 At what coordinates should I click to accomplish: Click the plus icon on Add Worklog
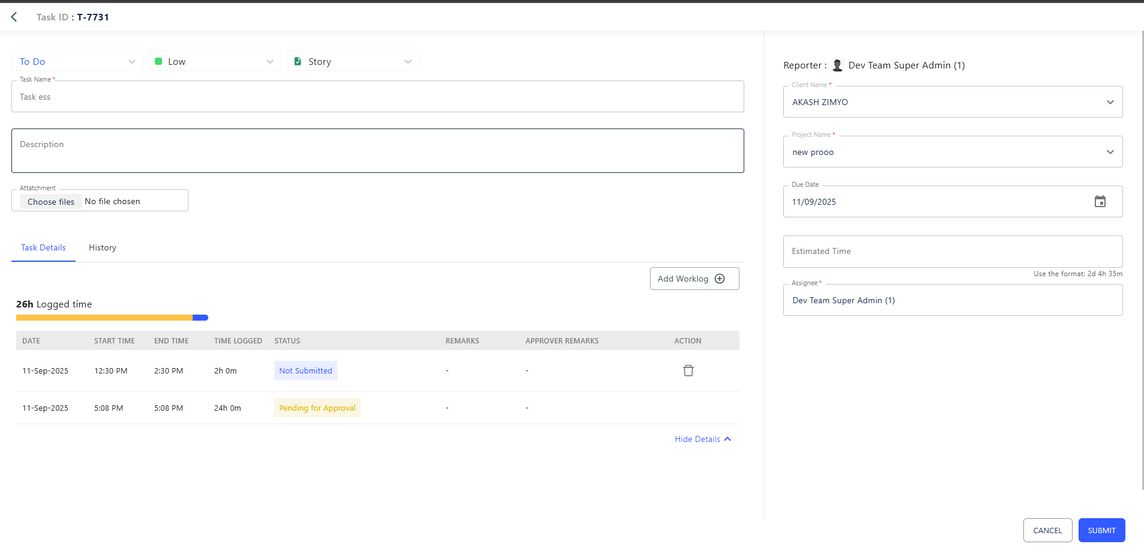(x=720, y=279)
